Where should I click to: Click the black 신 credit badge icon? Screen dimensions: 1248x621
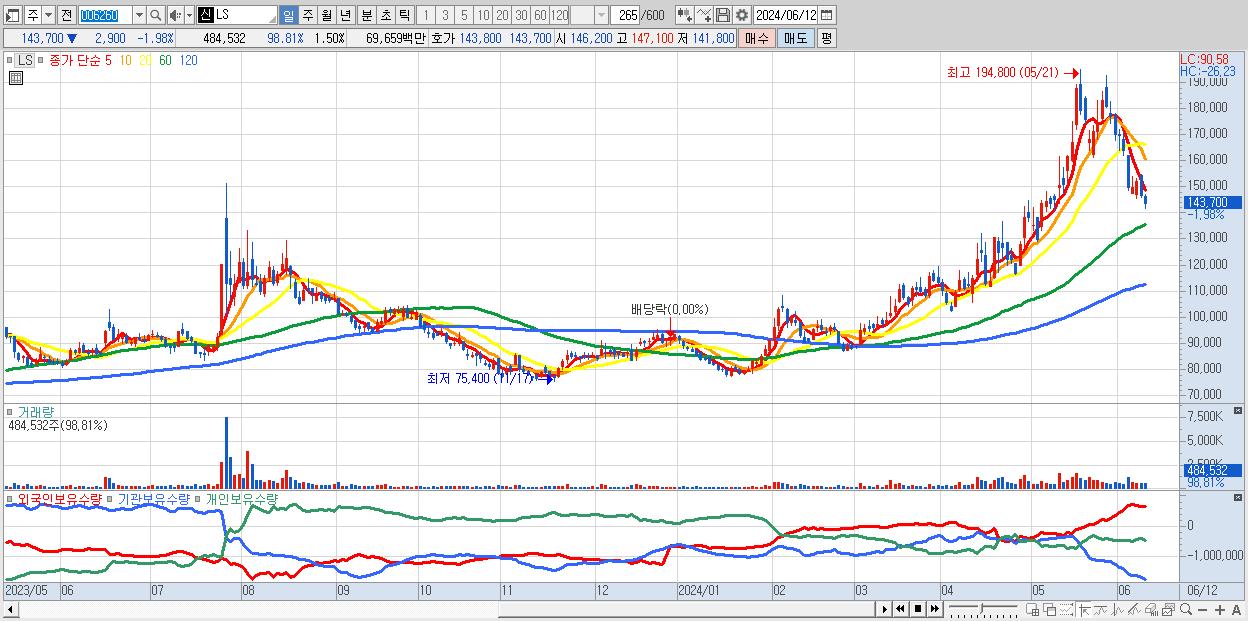[205, 15]
